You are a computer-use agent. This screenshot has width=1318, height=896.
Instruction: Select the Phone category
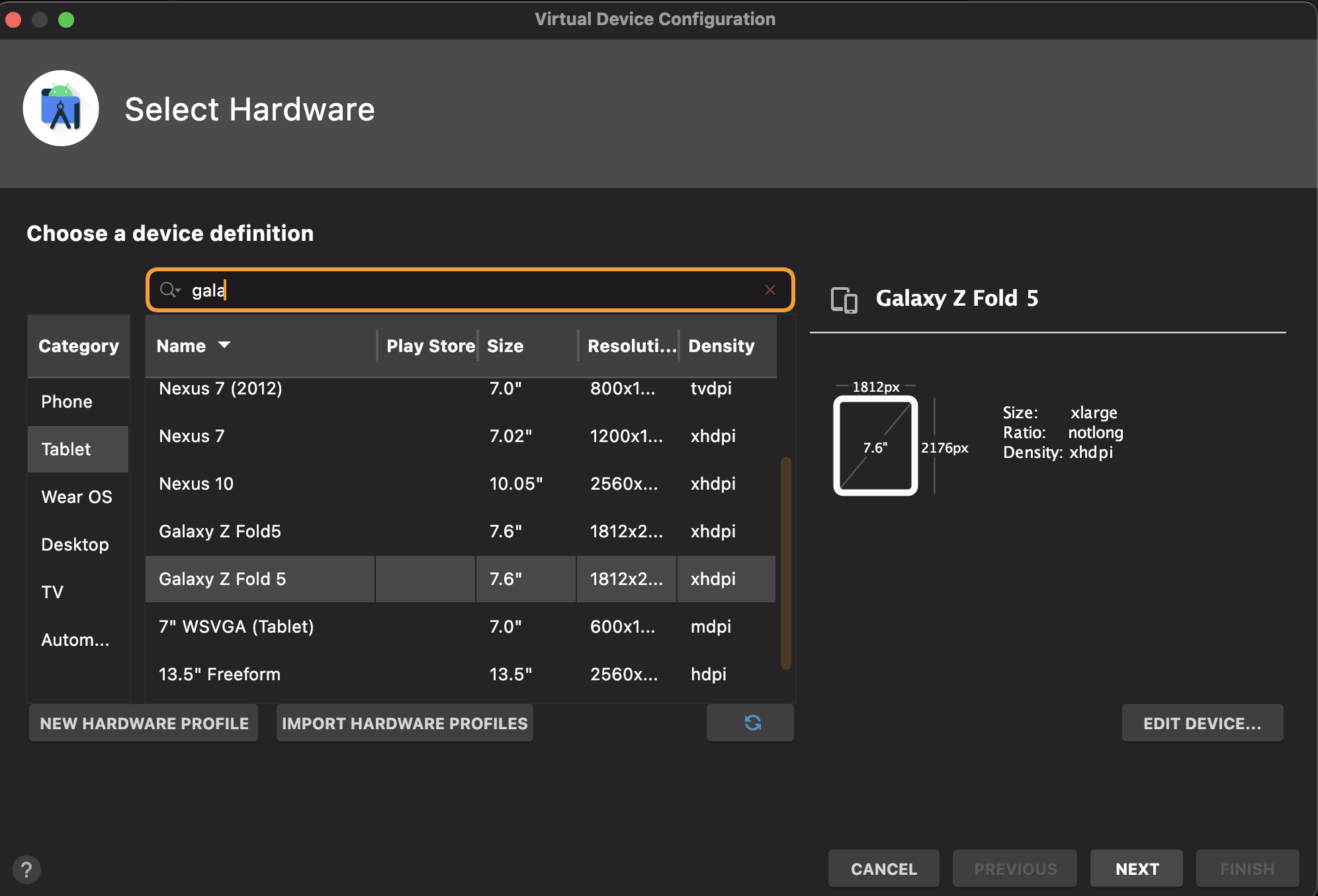78,402
